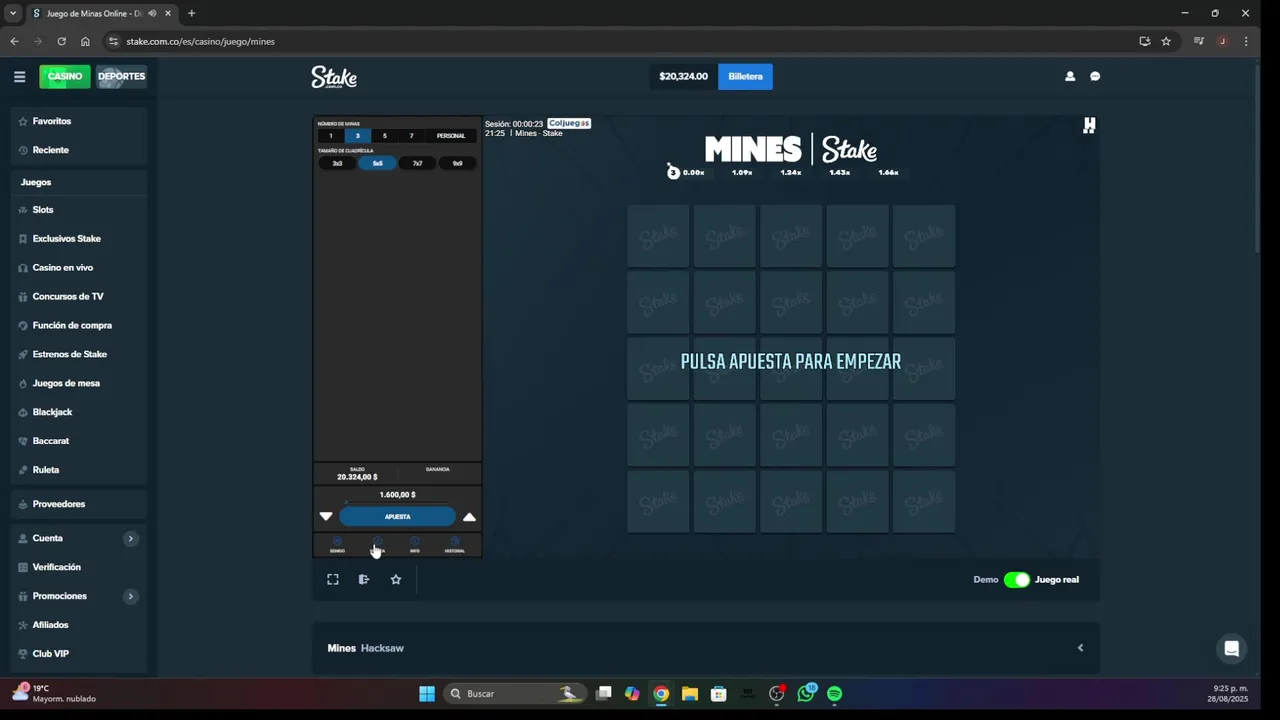Switch to the Casino section

click(x=65, y=77)
